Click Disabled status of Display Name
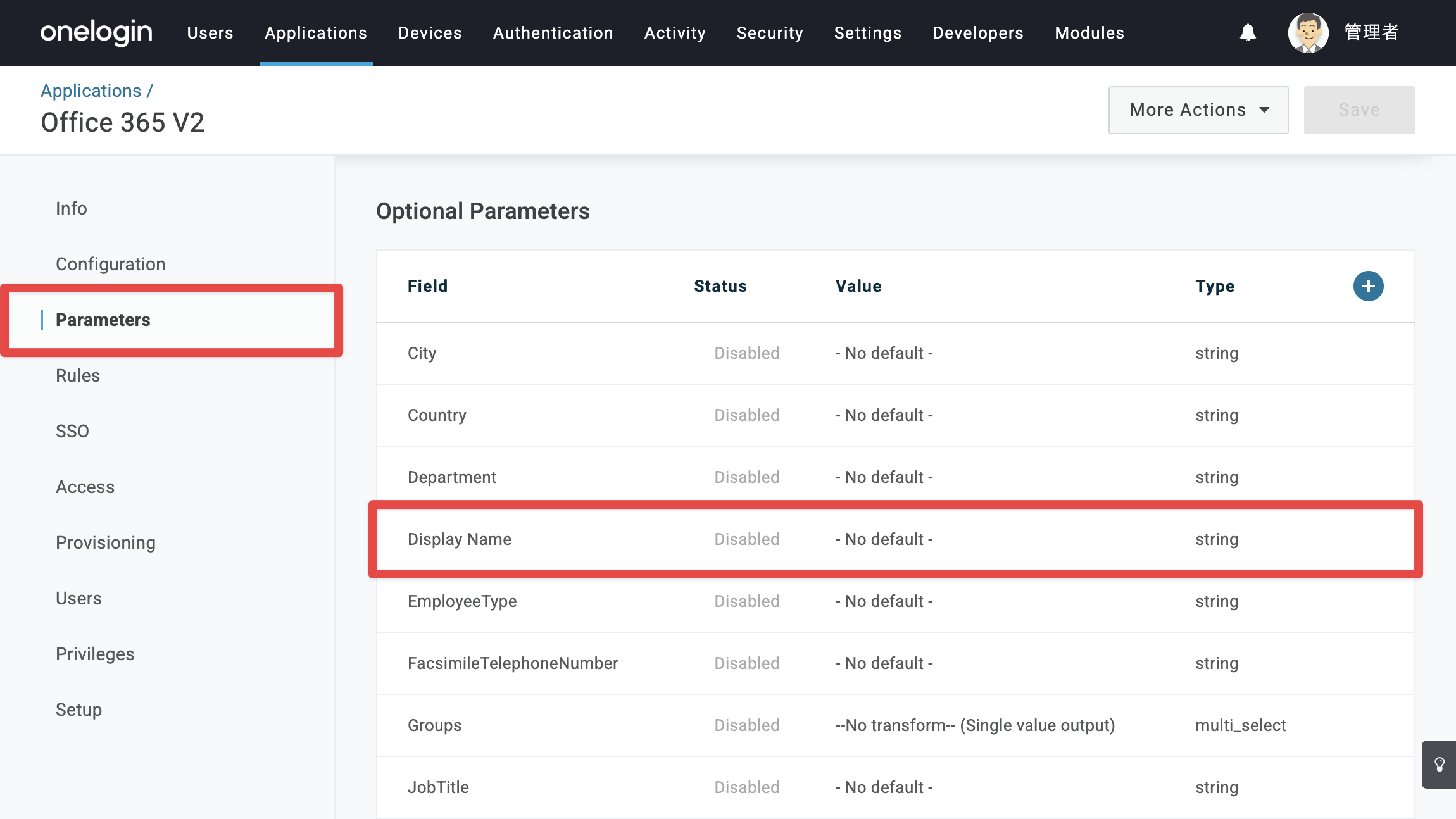The width and height of the screenshot is (1456, 819). tap(746, 539)
